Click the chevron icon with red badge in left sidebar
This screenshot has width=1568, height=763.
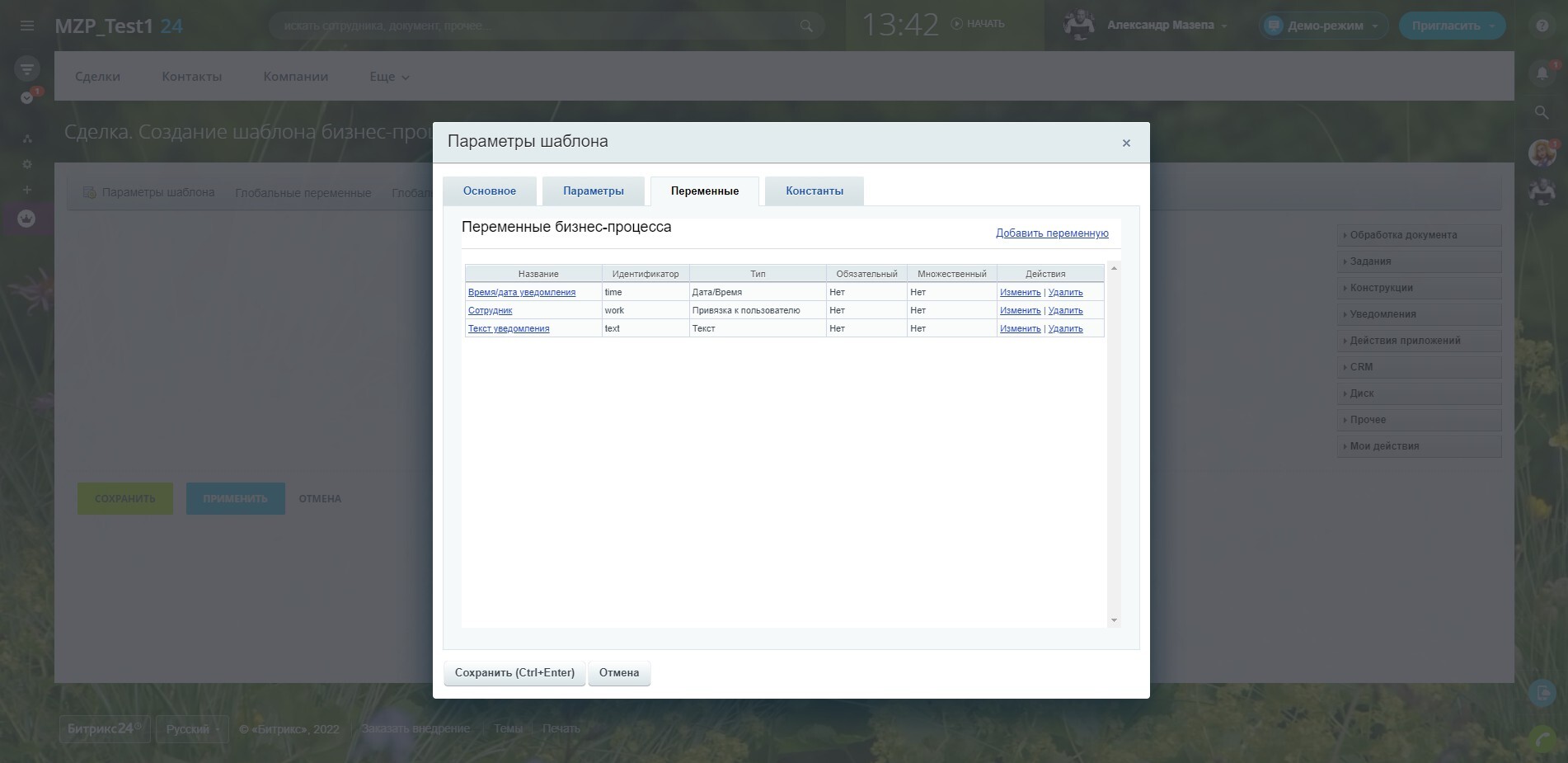(x=27, y=97)
